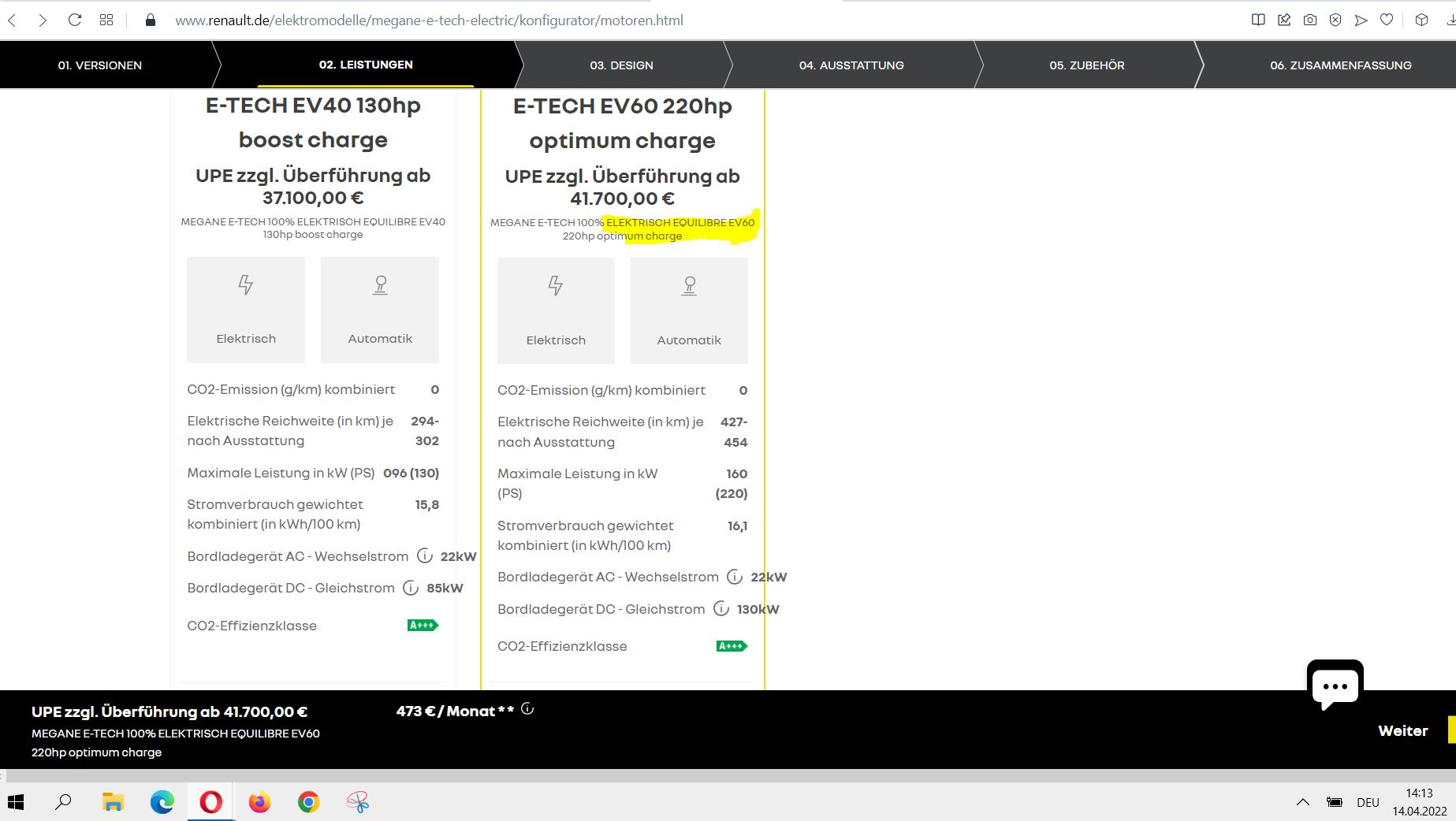Show hidden system tray icons
The image size is (1456, 821).
pos(1303,802)
